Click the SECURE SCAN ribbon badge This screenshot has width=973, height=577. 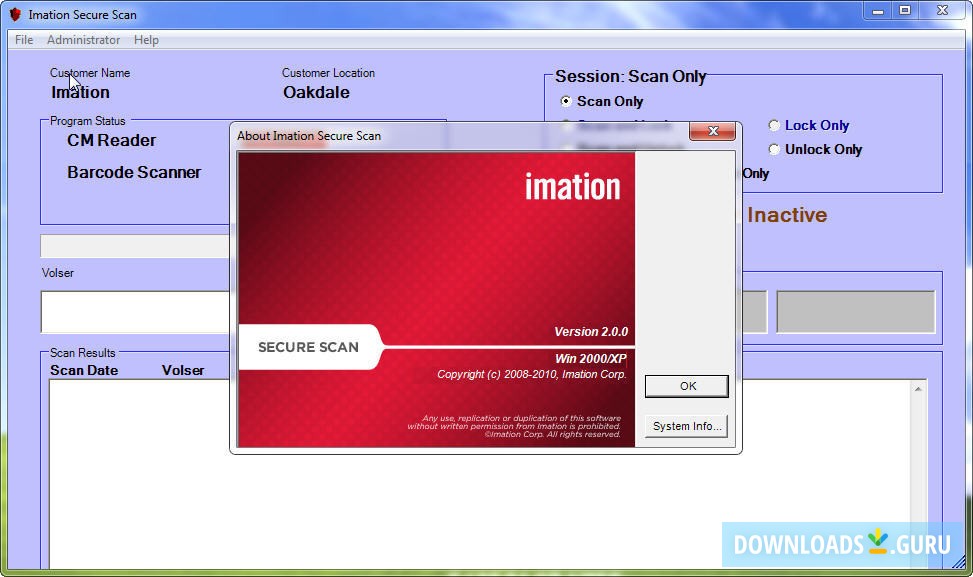[311, 347]
